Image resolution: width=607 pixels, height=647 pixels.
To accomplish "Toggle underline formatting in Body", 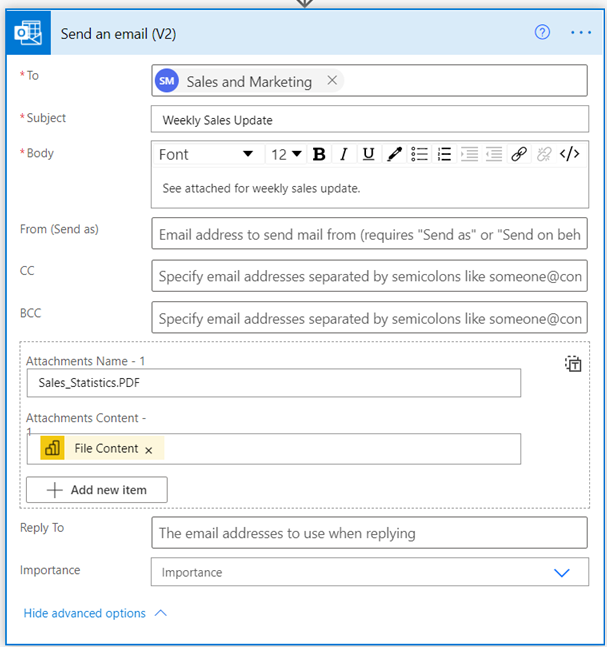I will (x=368, y=154).
